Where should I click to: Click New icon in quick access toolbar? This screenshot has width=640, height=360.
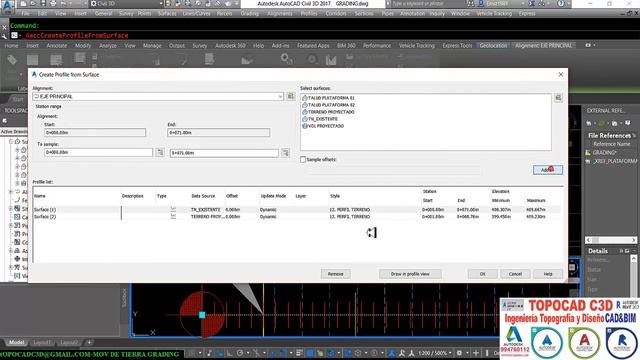coord(23,4)
